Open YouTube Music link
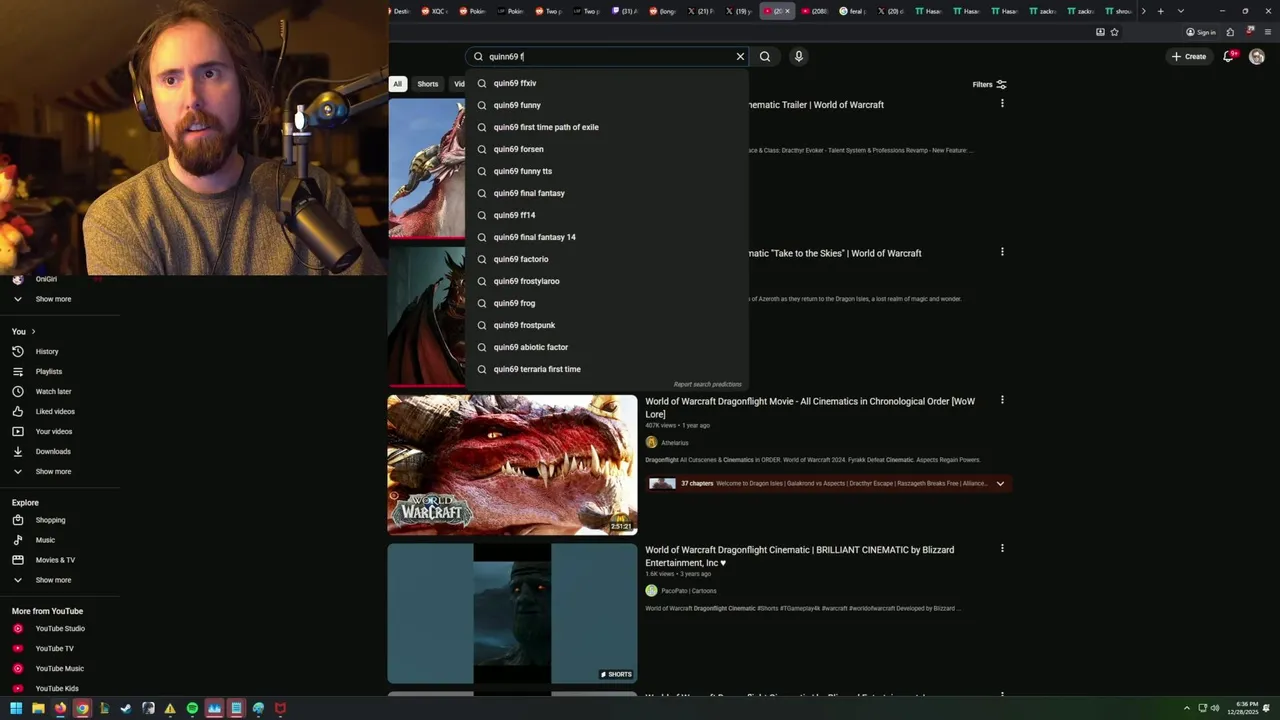 60,668
